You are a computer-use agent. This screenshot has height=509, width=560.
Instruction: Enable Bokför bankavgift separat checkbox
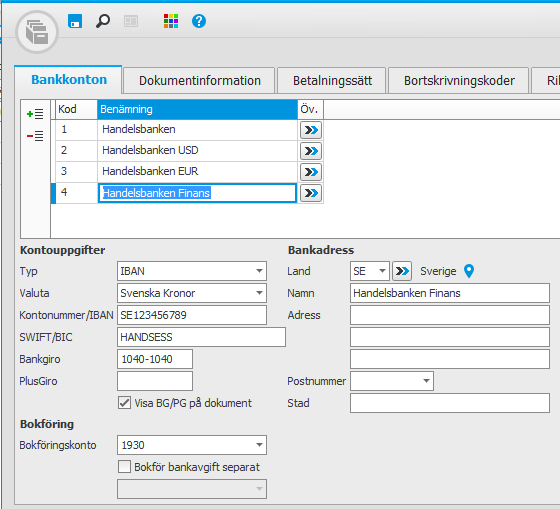[124, 466]
